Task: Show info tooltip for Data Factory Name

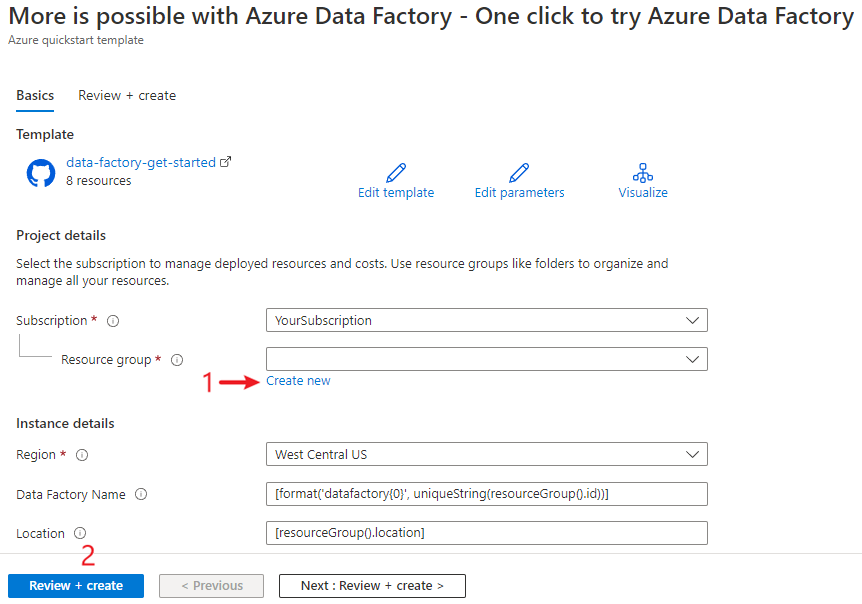Action: [x=141, y=494]
